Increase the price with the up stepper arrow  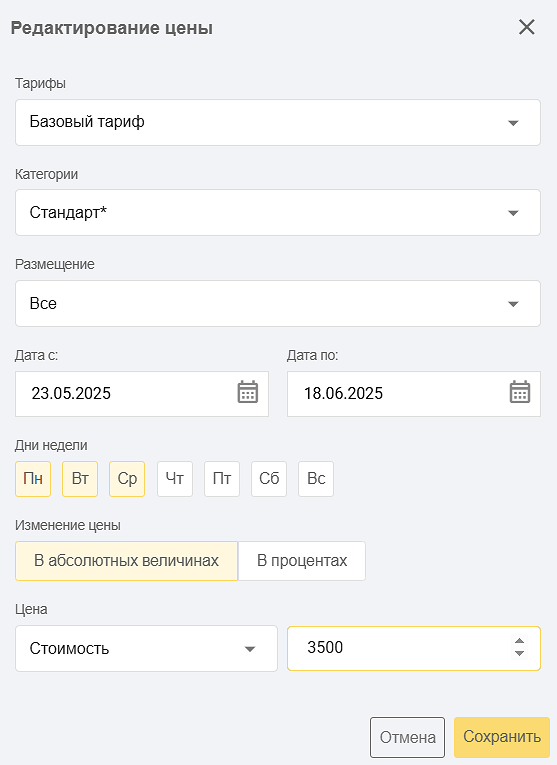[x=519, y=641]
